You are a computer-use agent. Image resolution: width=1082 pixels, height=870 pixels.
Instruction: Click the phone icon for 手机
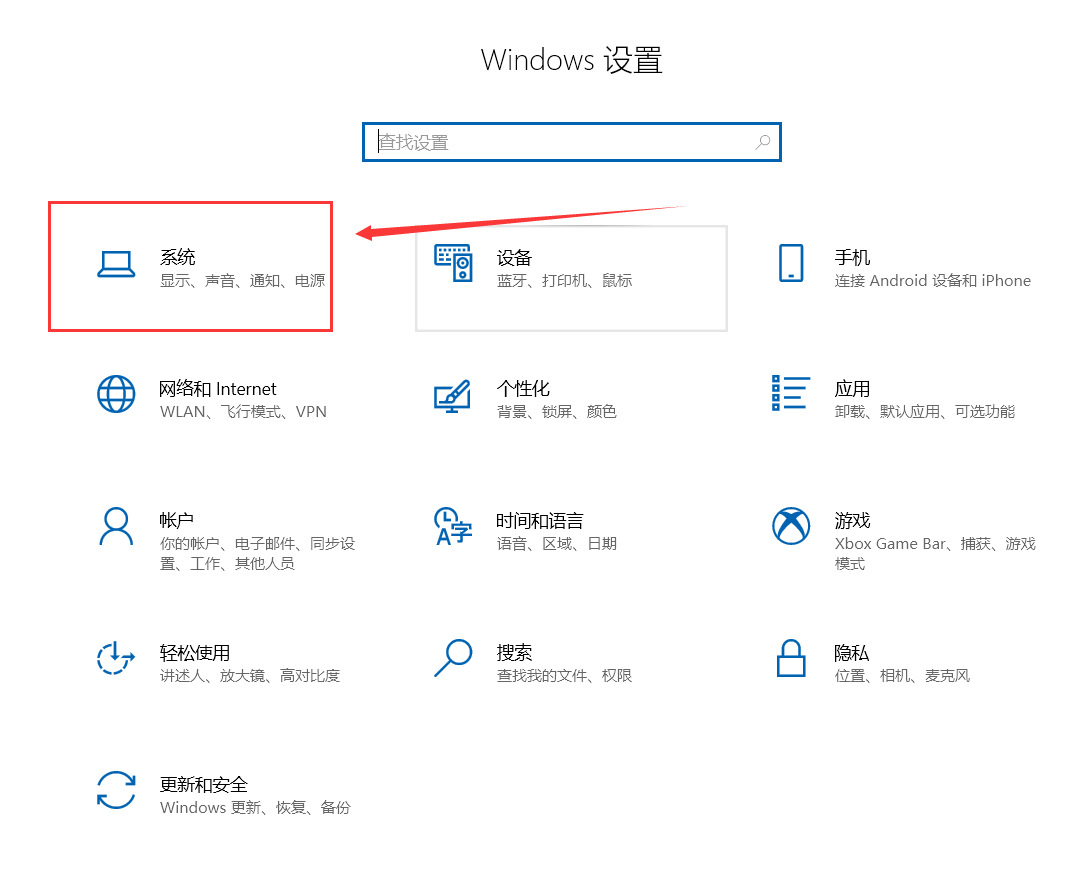tap(791, 263)
